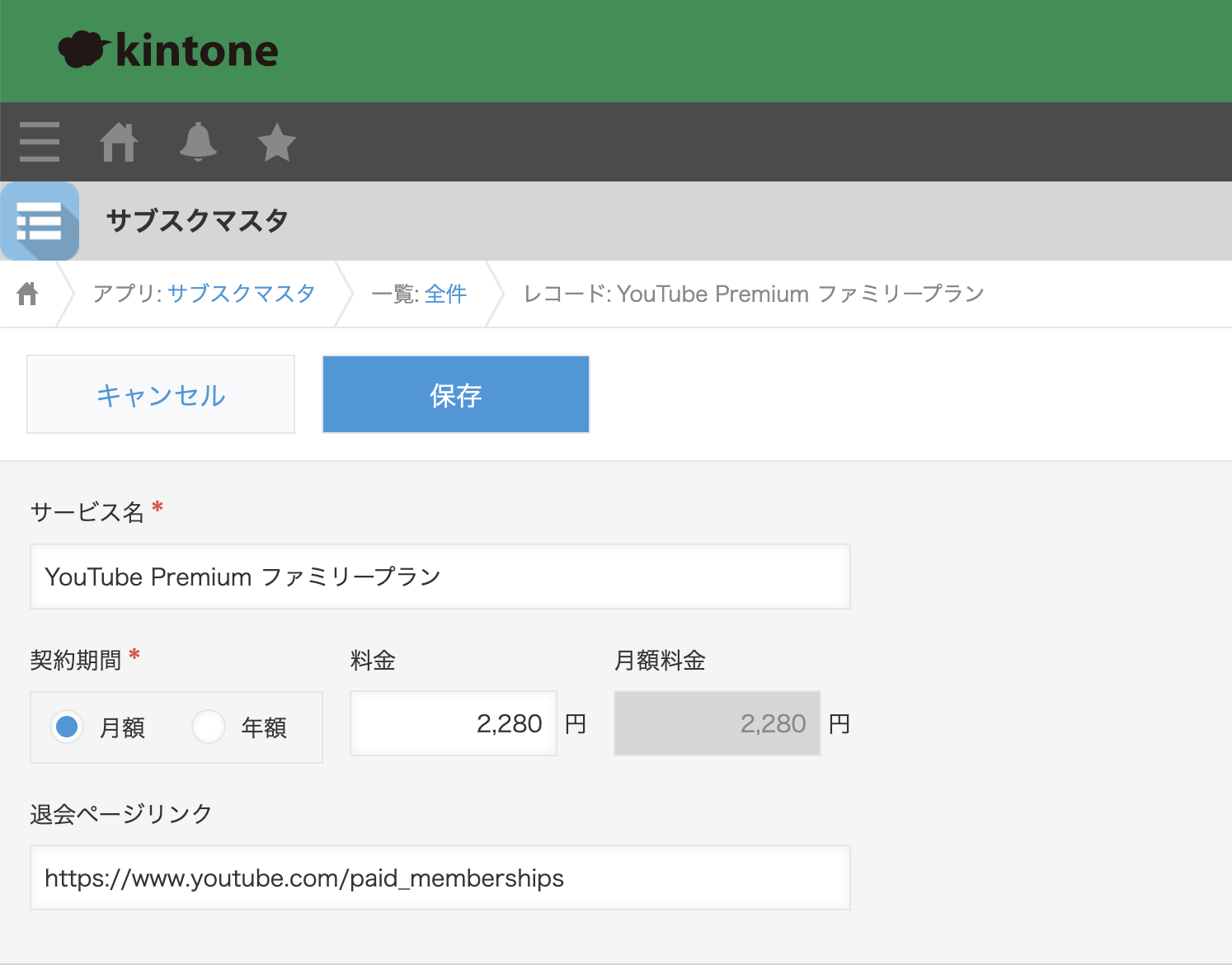Screen dimensions: 1232x965
Task: Open the kintone hamburger menu
Action: coord(39,142)
